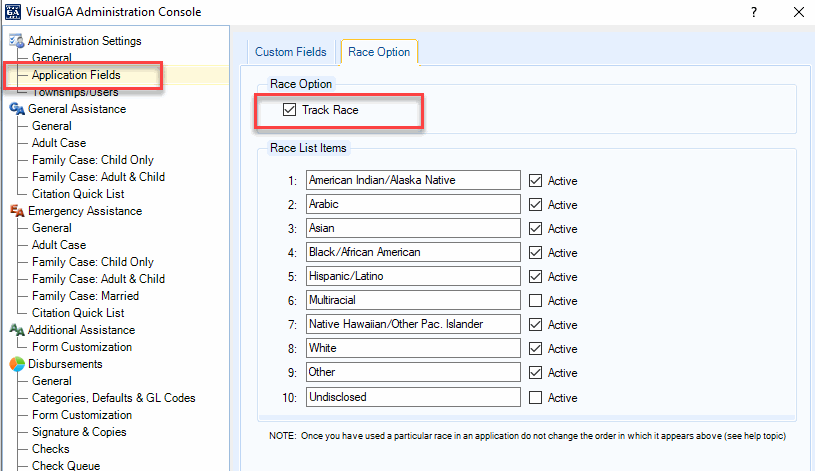Screen dimensions: 815x471
Task: Toggle the Track Race checkbox
Action: coord(289,110)
